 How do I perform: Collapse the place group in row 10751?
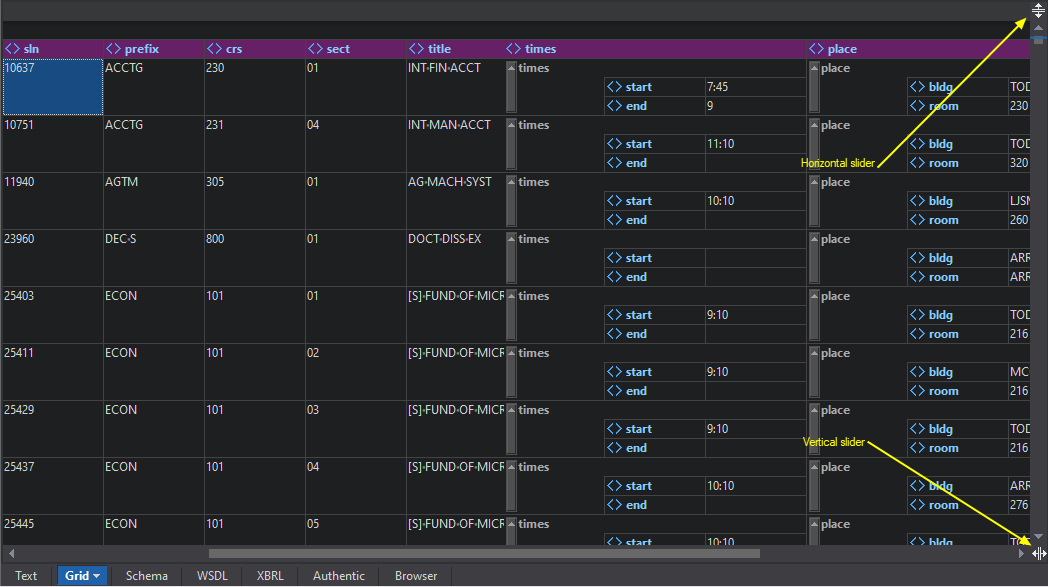point(814,144)
